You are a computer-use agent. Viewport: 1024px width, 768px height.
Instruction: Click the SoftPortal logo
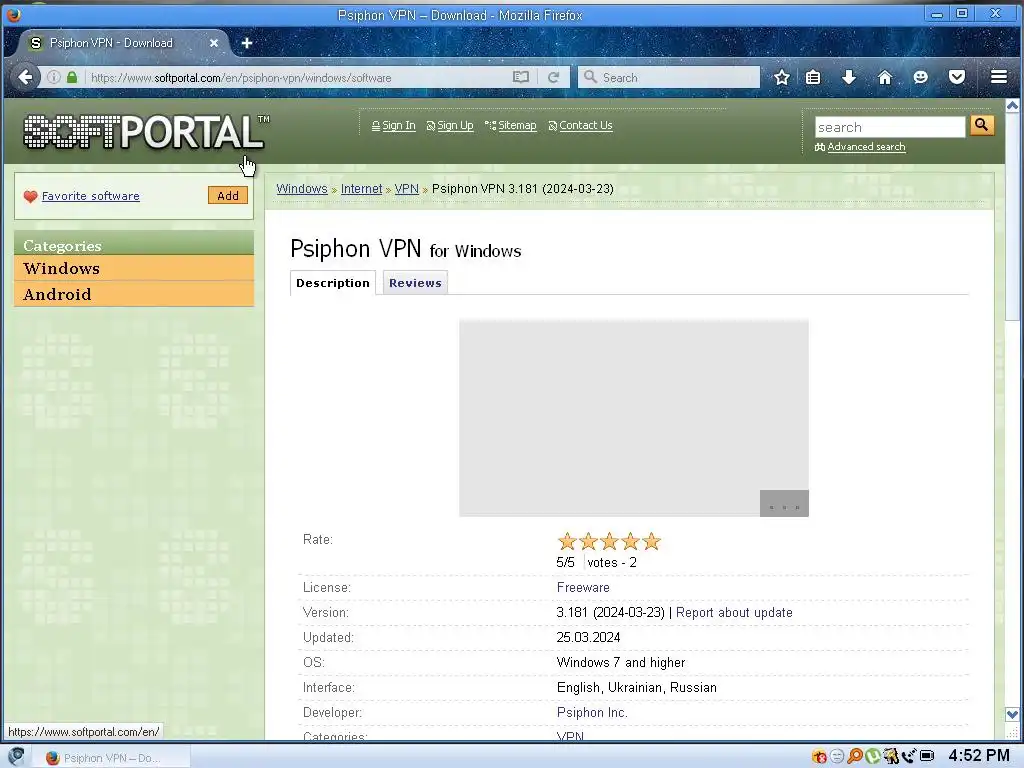[146, 131]
